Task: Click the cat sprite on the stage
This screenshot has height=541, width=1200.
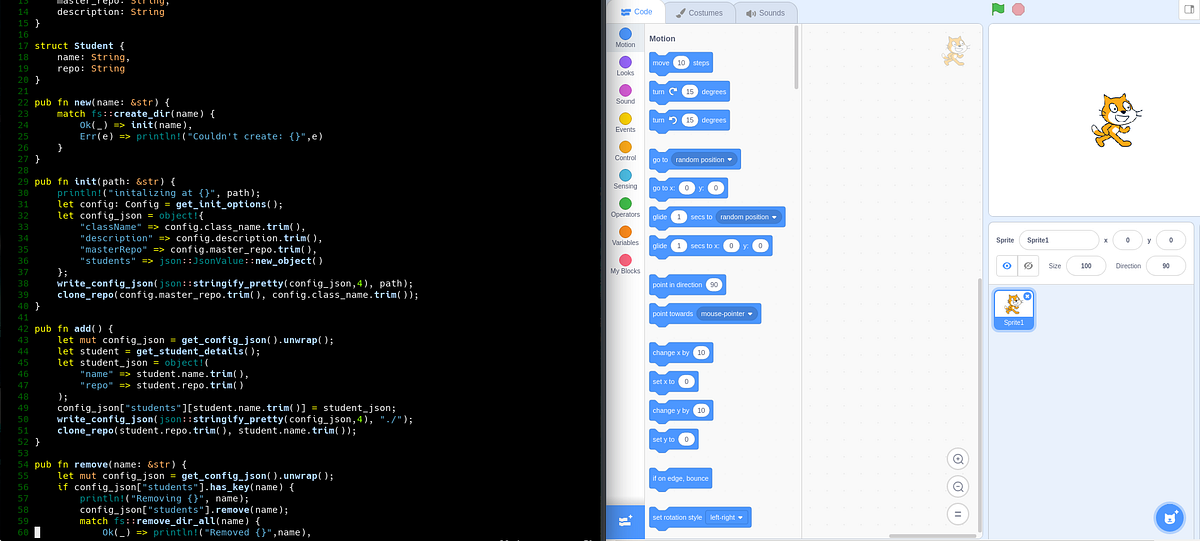Action: (x=1114, y=119)
